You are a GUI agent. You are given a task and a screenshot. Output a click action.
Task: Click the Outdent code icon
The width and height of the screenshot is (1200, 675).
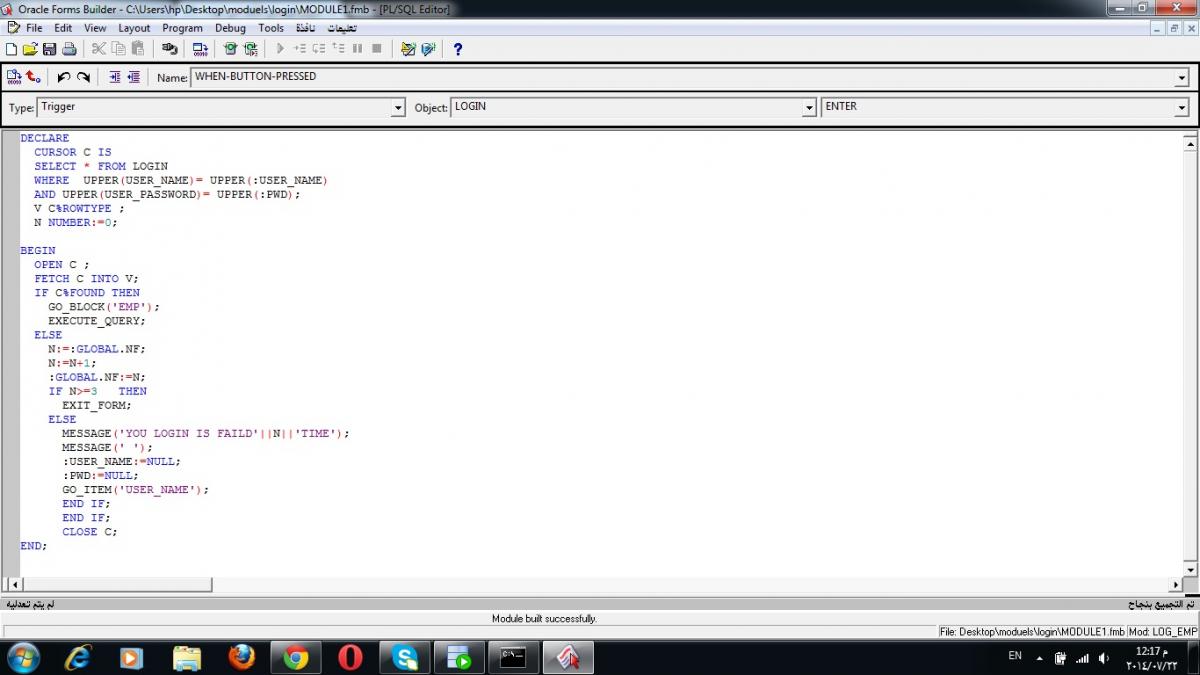coord(133,77)
